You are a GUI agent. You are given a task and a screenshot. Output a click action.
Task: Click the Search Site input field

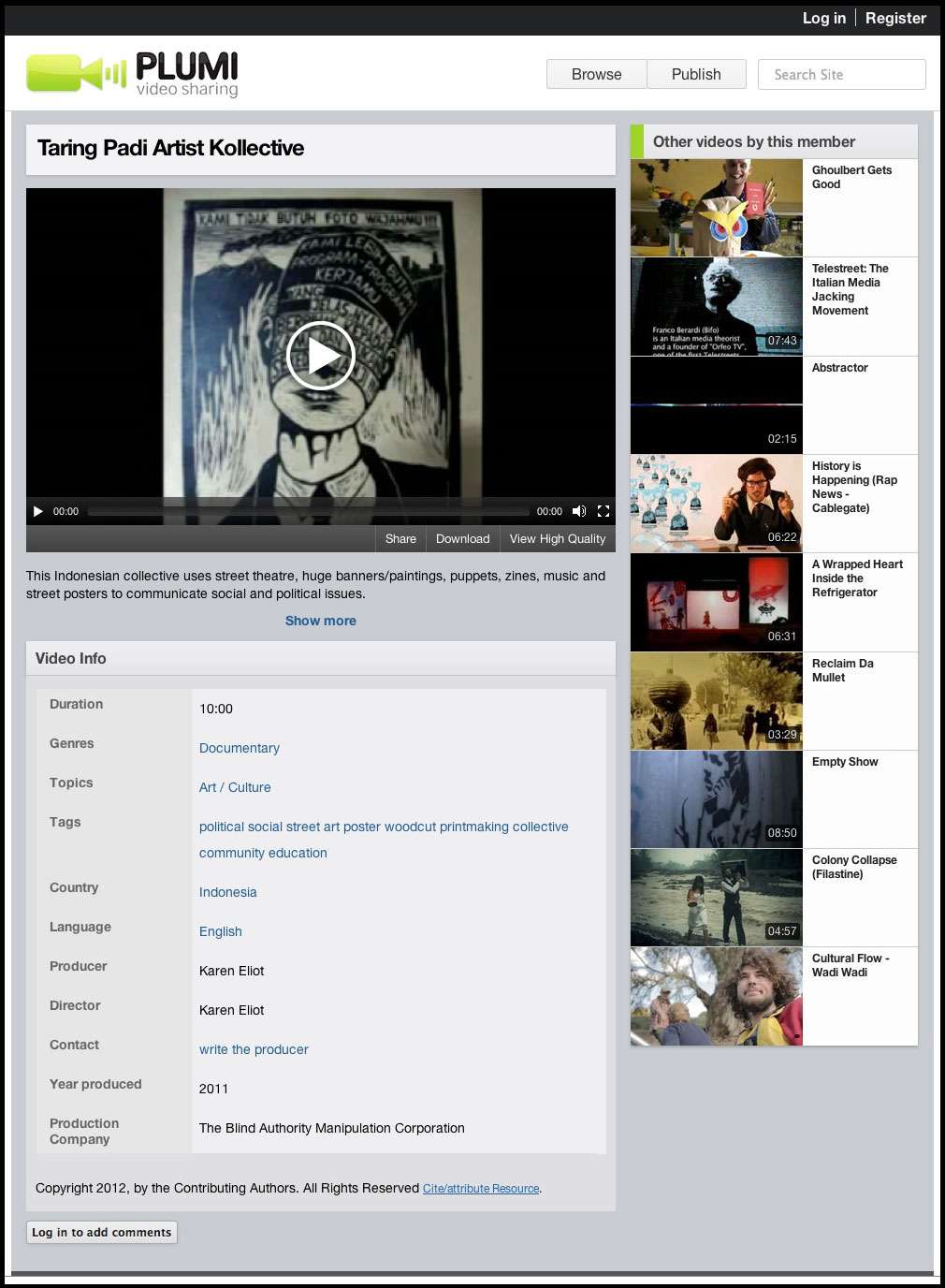point(841,74)
